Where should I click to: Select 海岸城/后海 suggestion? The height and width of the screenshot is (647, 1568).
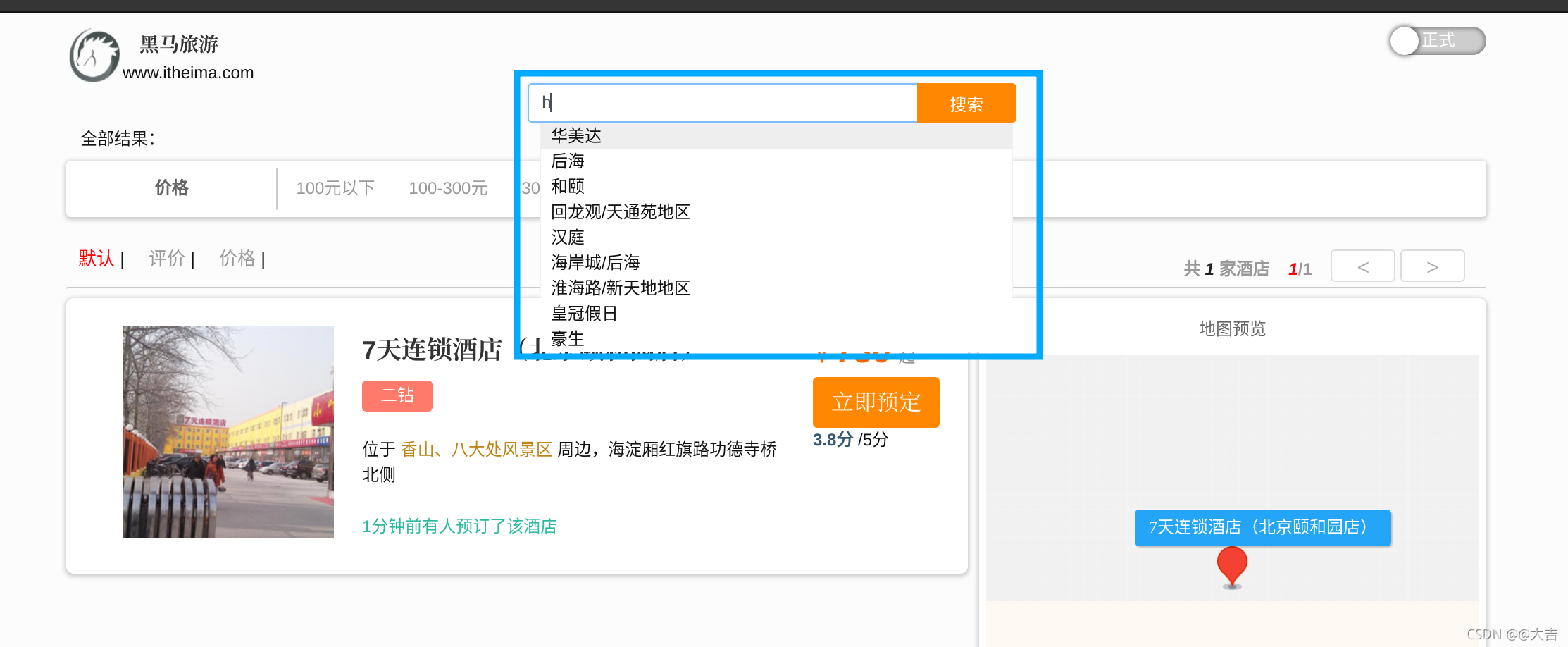pos(776,263)
